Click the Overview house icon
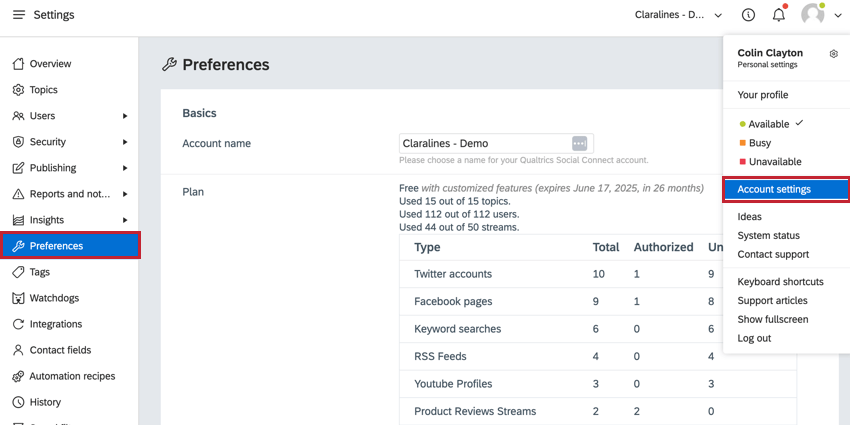Screen dimensions: 850x425 click(18, 64)
